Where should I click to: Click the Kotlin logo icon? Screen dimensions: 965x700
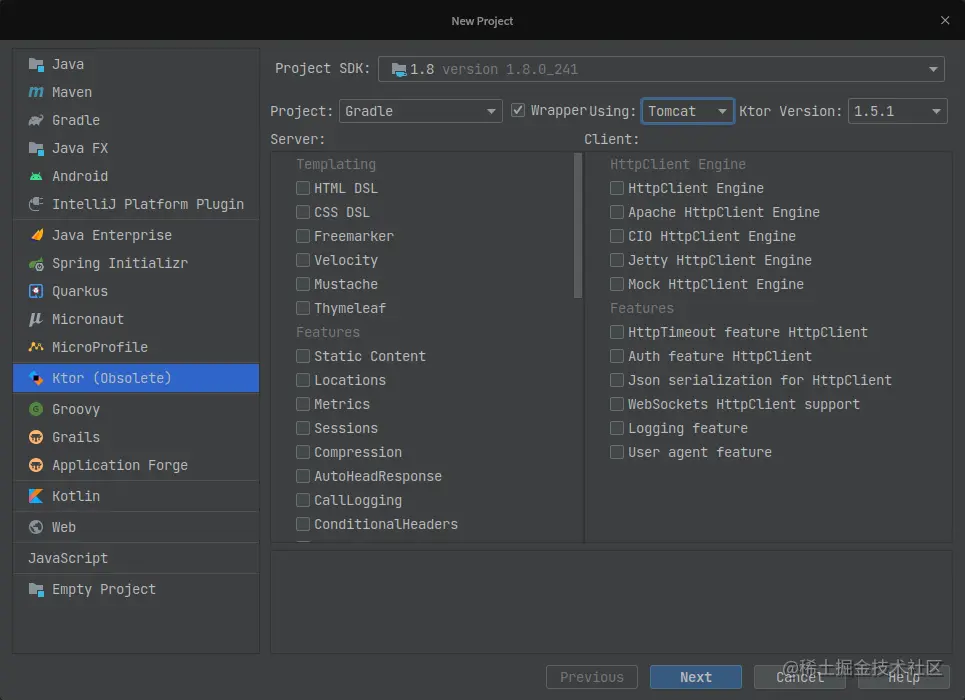coord(36,496)
